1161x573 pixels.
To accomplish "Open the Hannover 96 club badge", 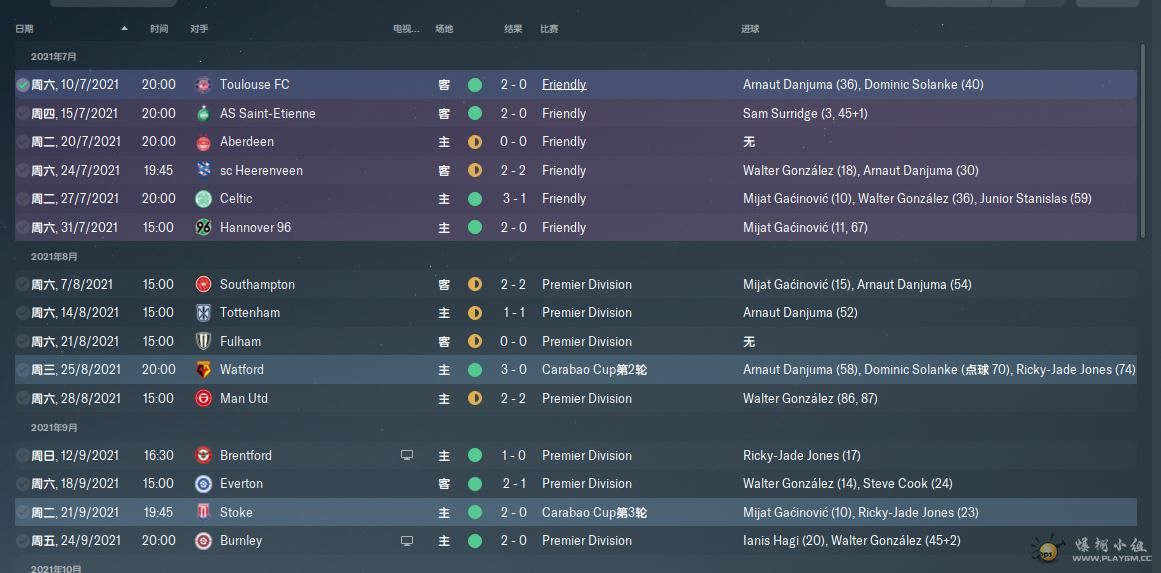I will 203,227.
